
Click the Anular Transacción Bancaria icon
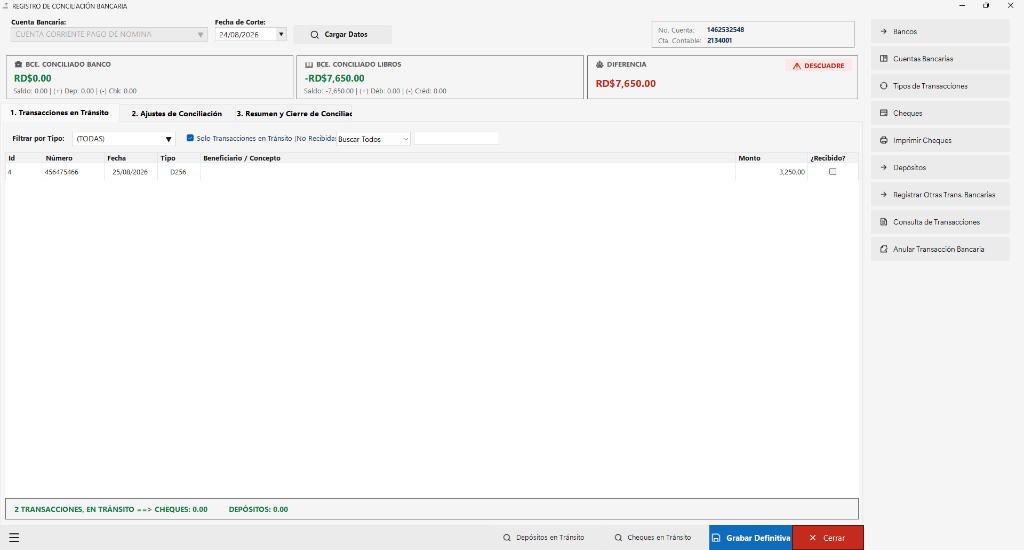pyautogui.click(x=884, y=250)
